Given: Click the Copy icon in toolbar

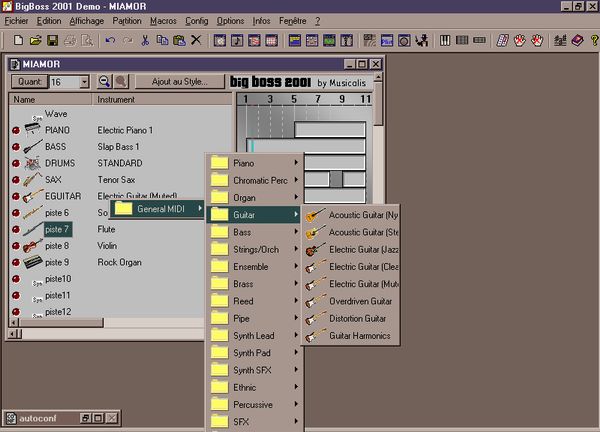Looking at the screenshot, I should tap(162, 40).
